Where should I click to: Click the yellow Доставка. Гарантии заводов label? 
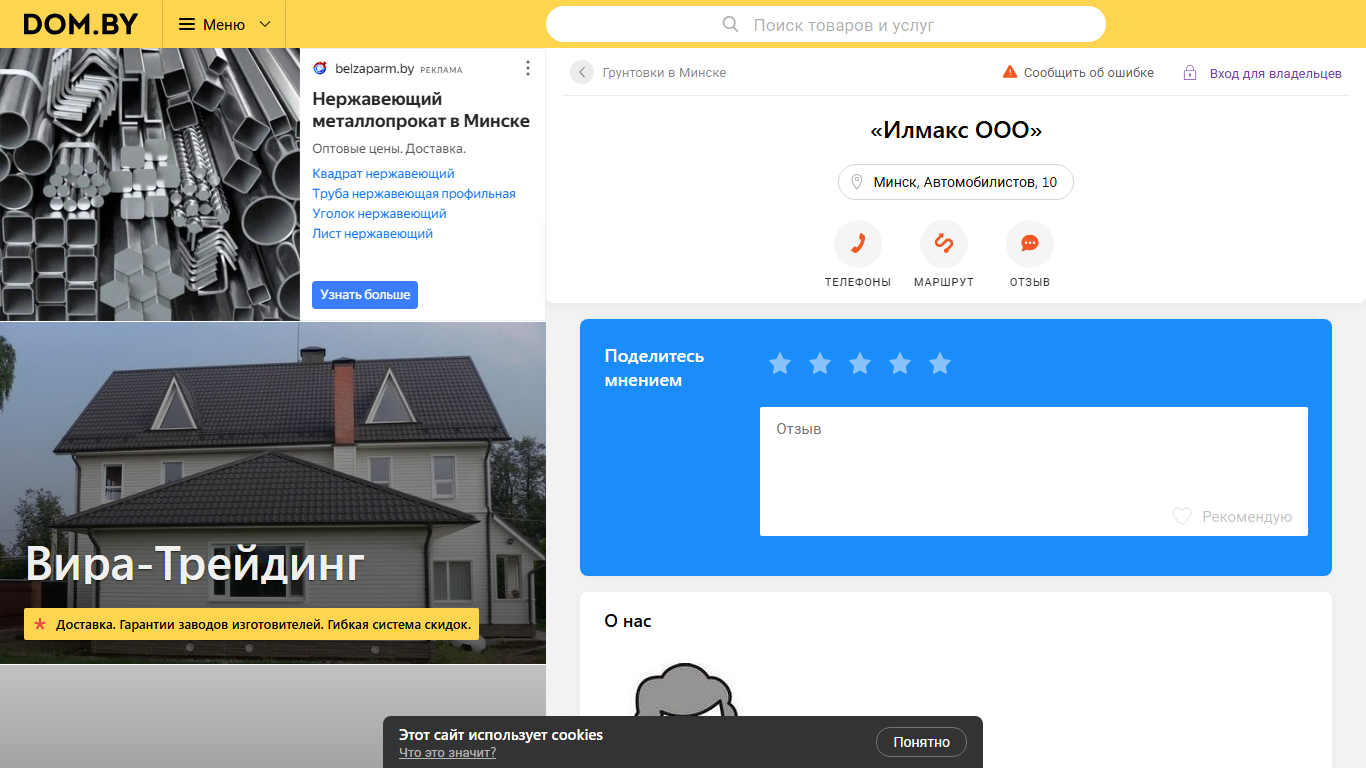click(x=251, y=624)
